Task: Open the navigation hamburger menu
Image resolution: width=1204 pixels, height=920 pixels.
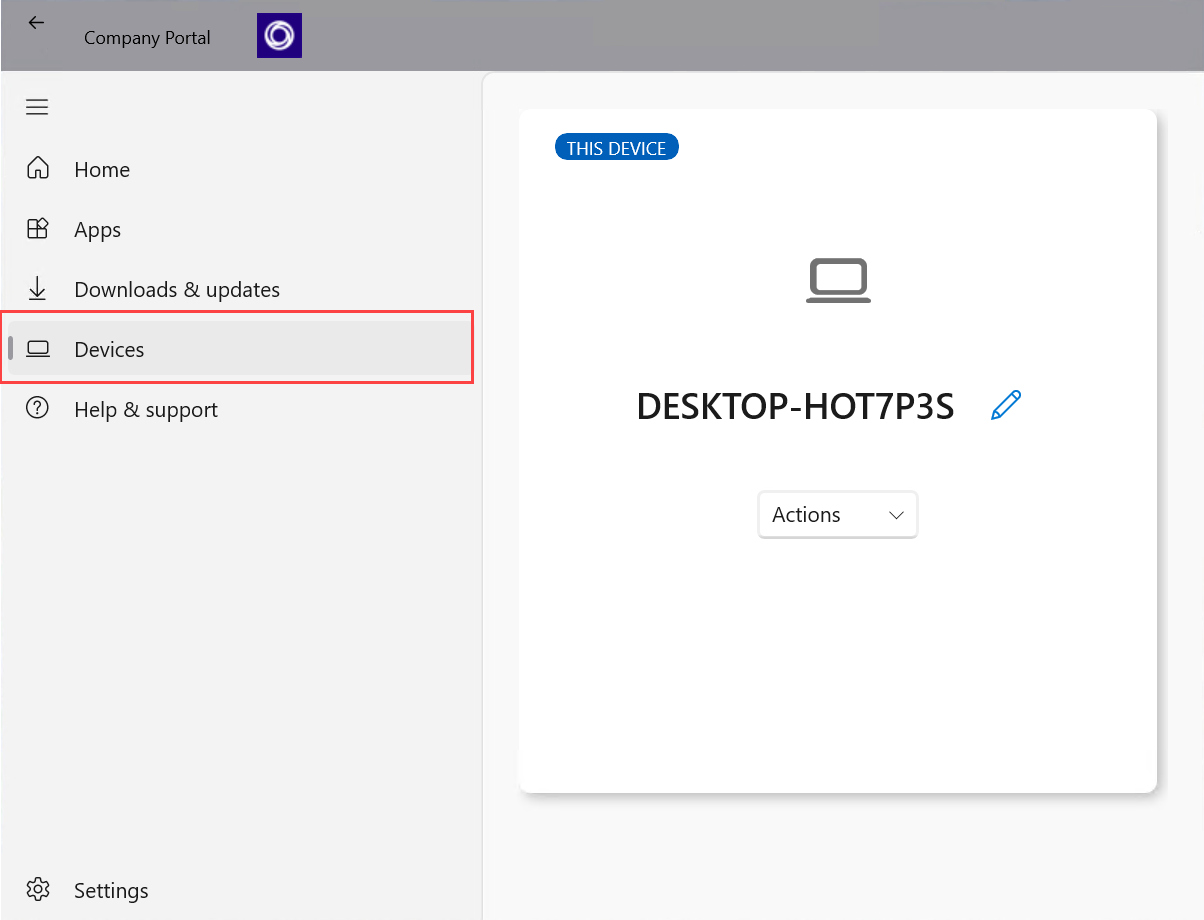Action: coord(37,107)
